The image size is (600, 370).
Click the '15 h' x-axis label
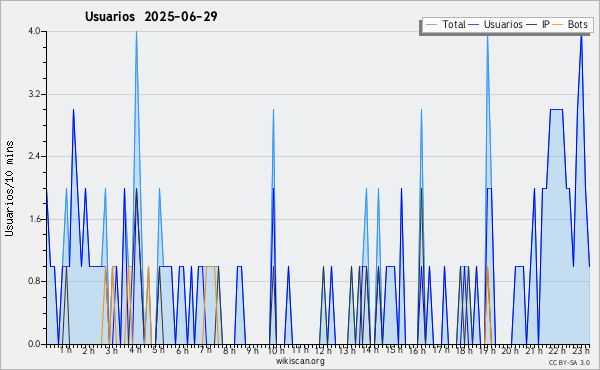coord(394,350)
